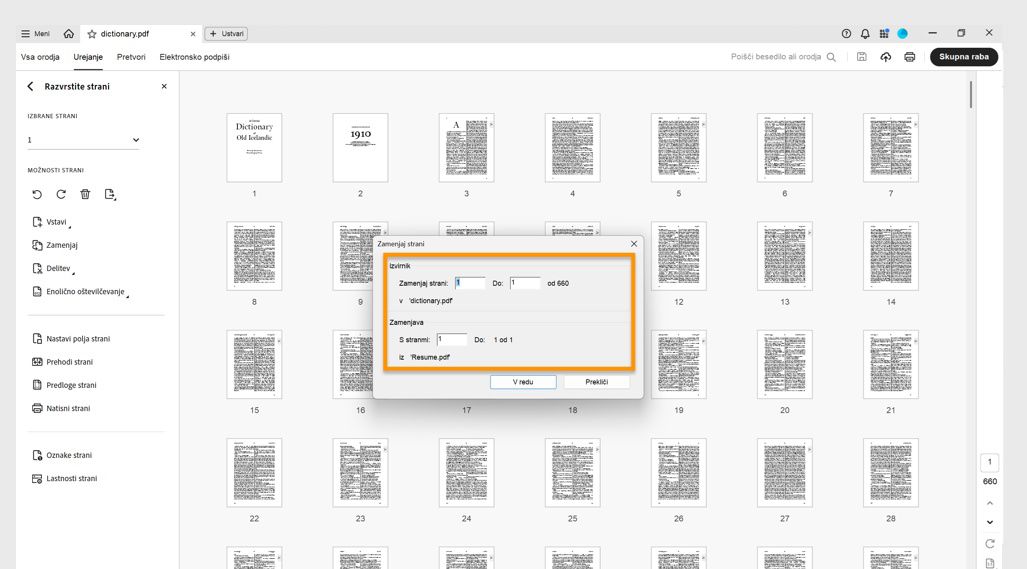Select page 28 thumbnail

tap(891, 473)
